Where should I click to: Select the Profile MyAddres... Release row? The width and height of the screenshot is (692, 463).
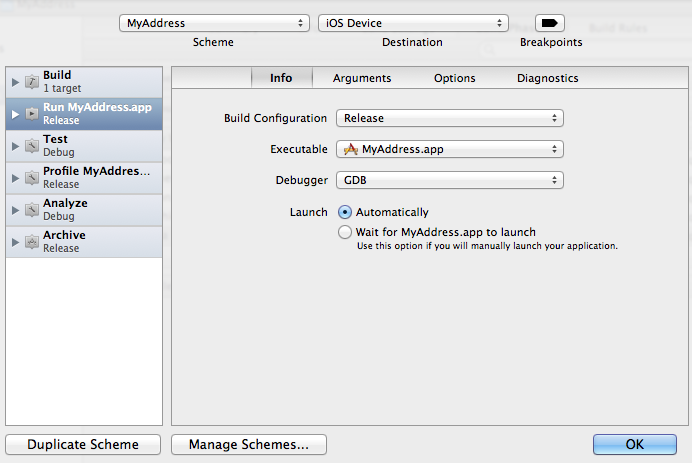(84, 178)
